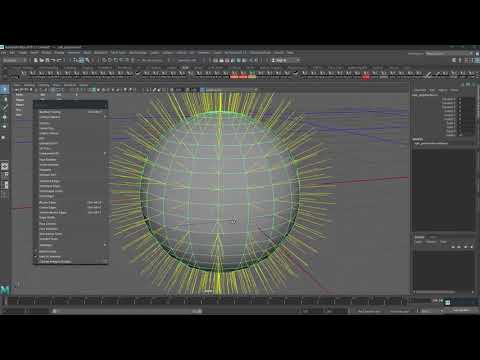Click the Redo arrow on status line

(x=60, y=60)
